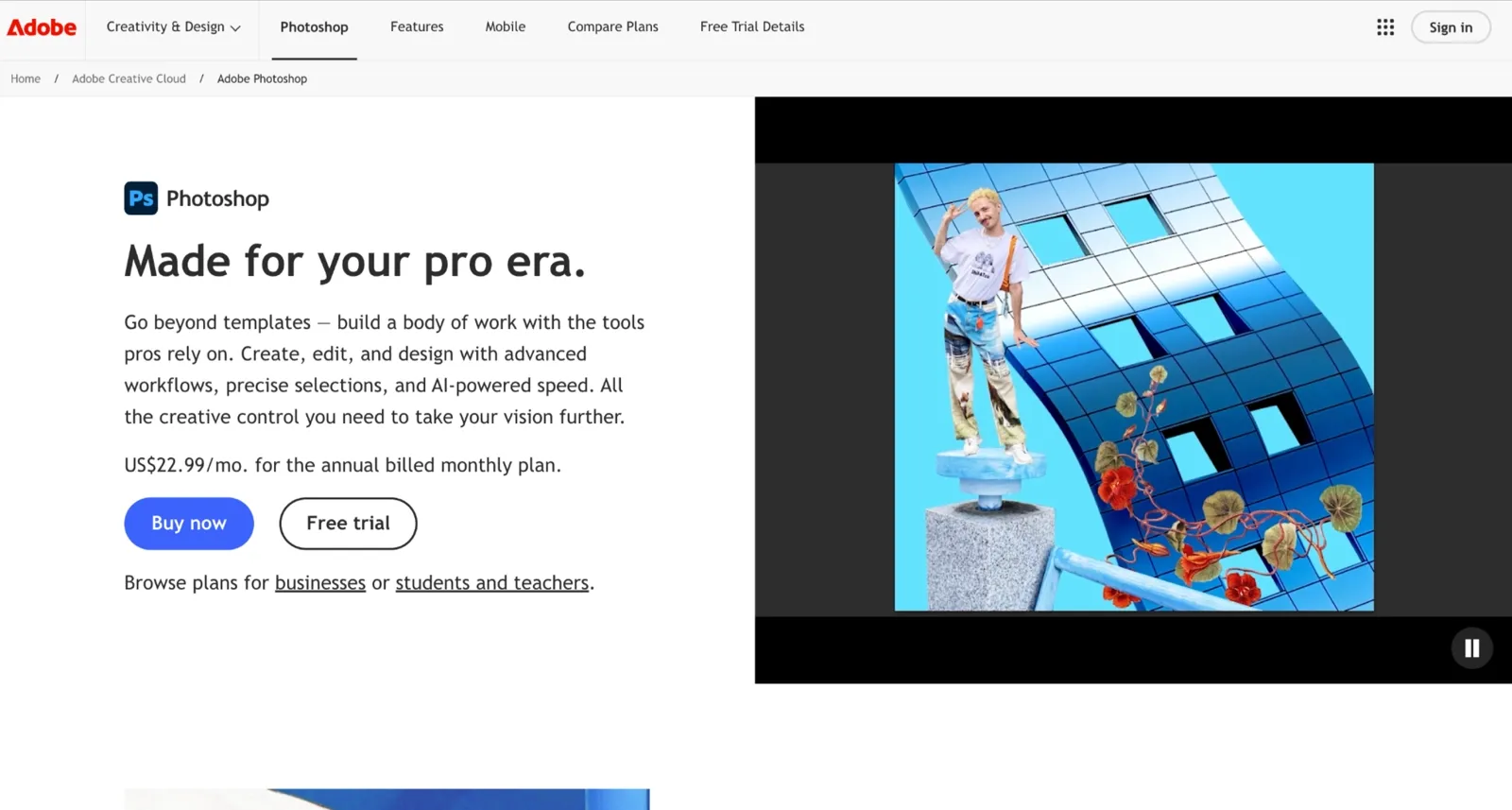Open students and teachers link

click(x=491, y=583)
